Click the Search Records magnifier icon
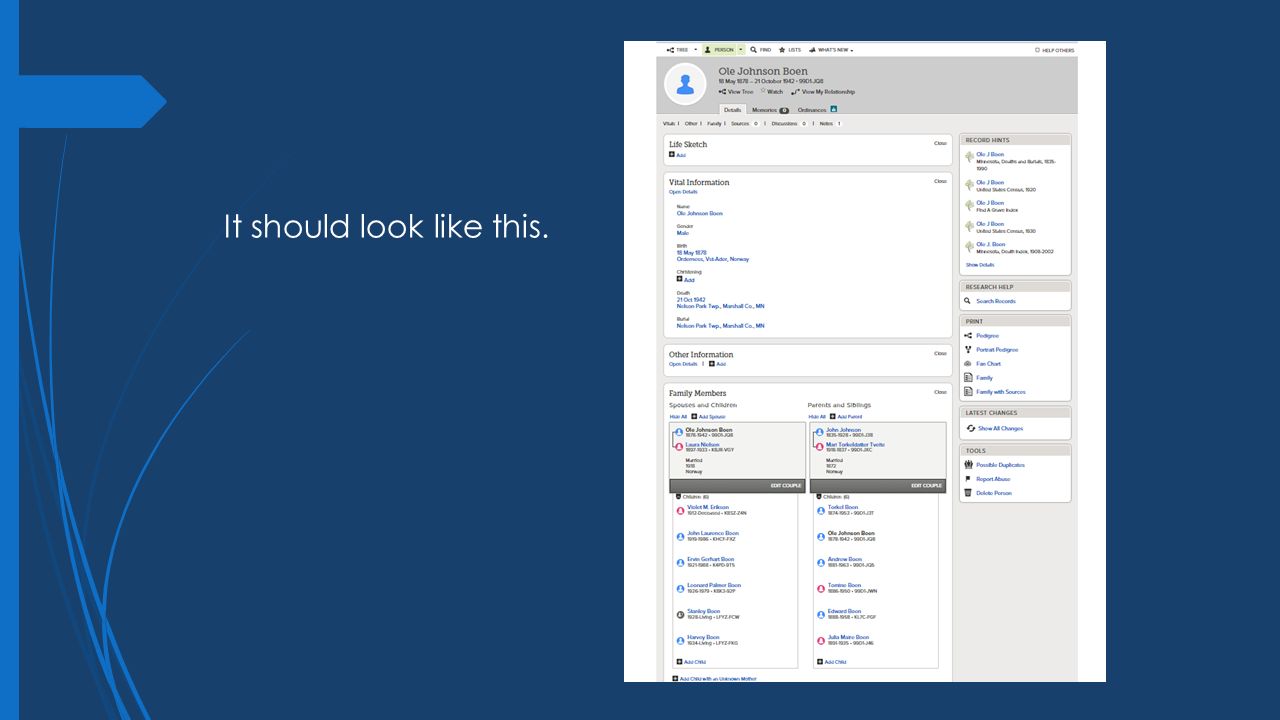This screenshot has width=1280, height=720. (x=968, y=301)
